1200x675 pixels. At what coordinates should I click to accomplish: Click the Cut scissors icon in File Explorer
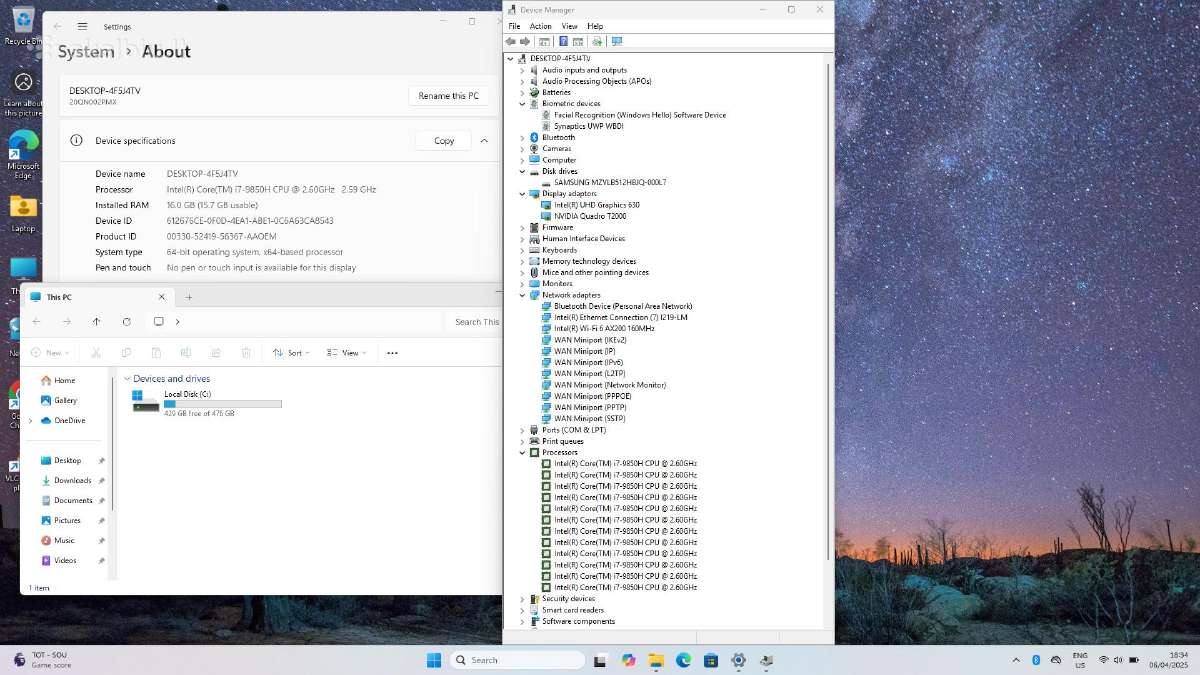point(96,353)
